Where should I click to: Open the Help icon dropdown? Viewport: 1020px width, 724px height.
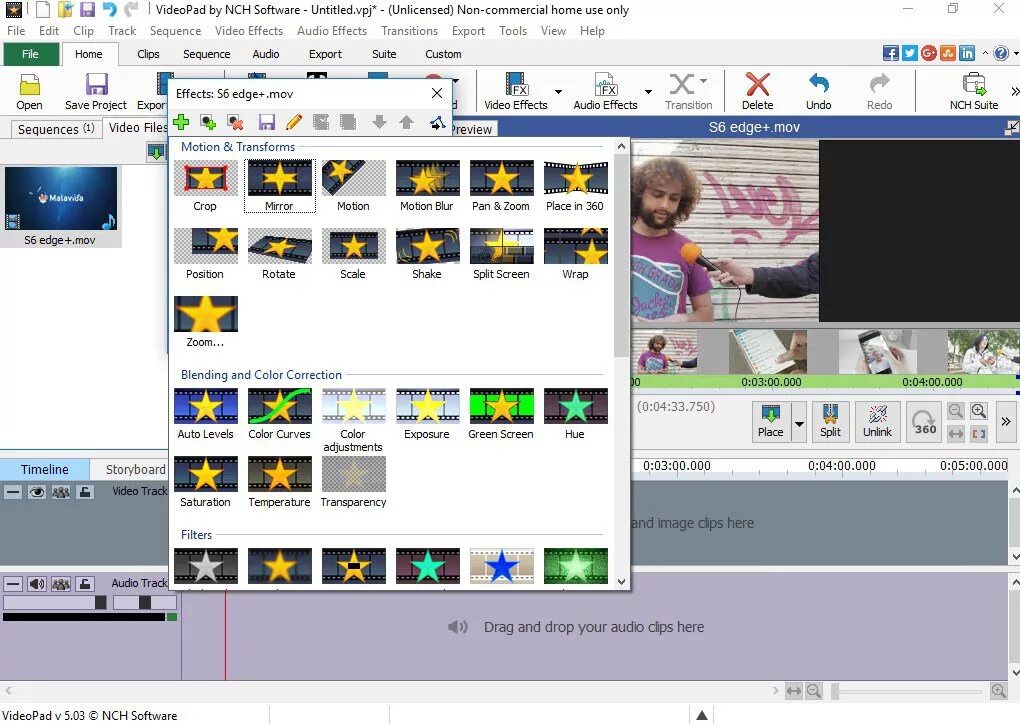coord(1015,53)
